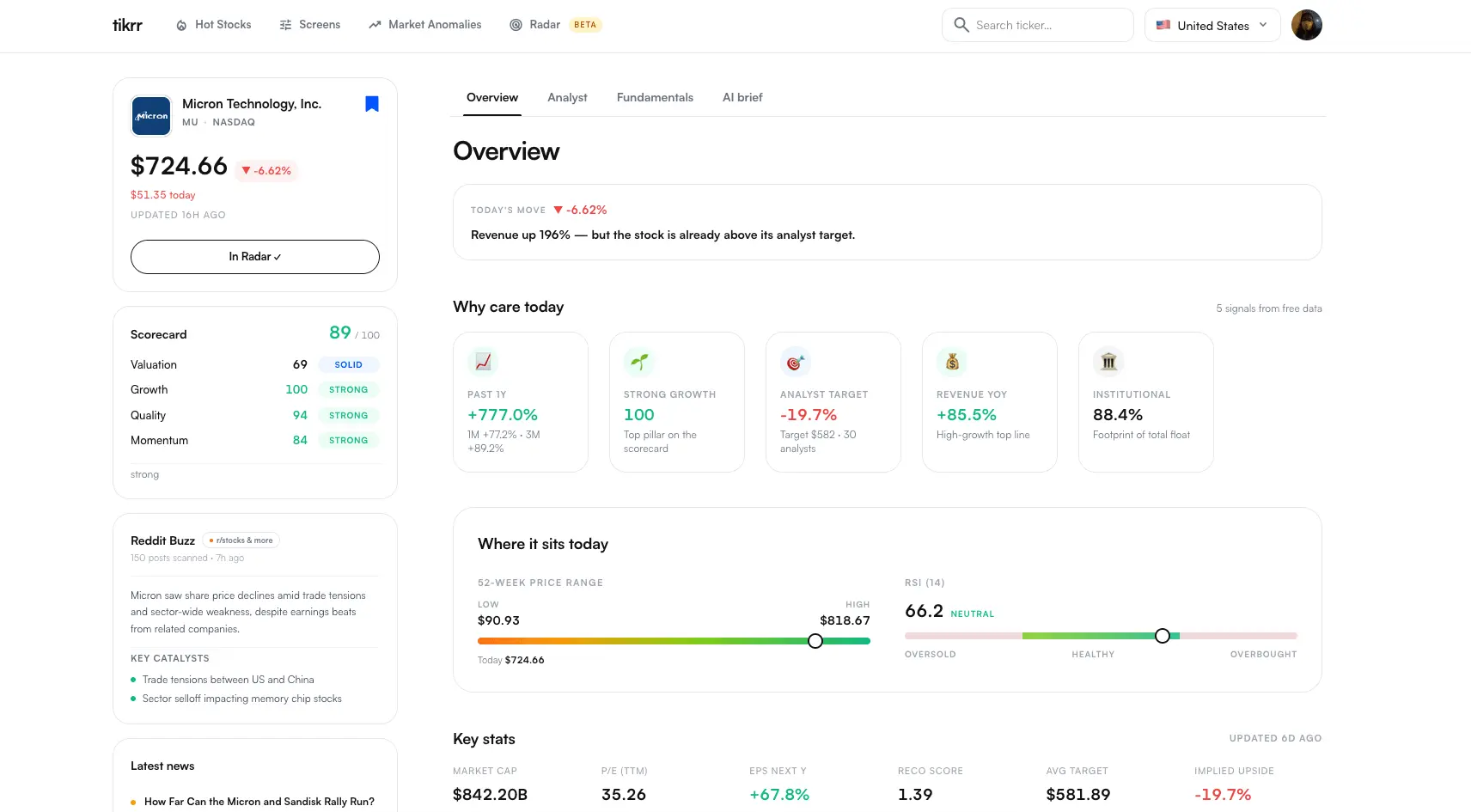This screenshot has height=812, width=1471.
Task: Click the Analyst Target dartboard icon
Action: pyautogui.click(x=796, y=362)
